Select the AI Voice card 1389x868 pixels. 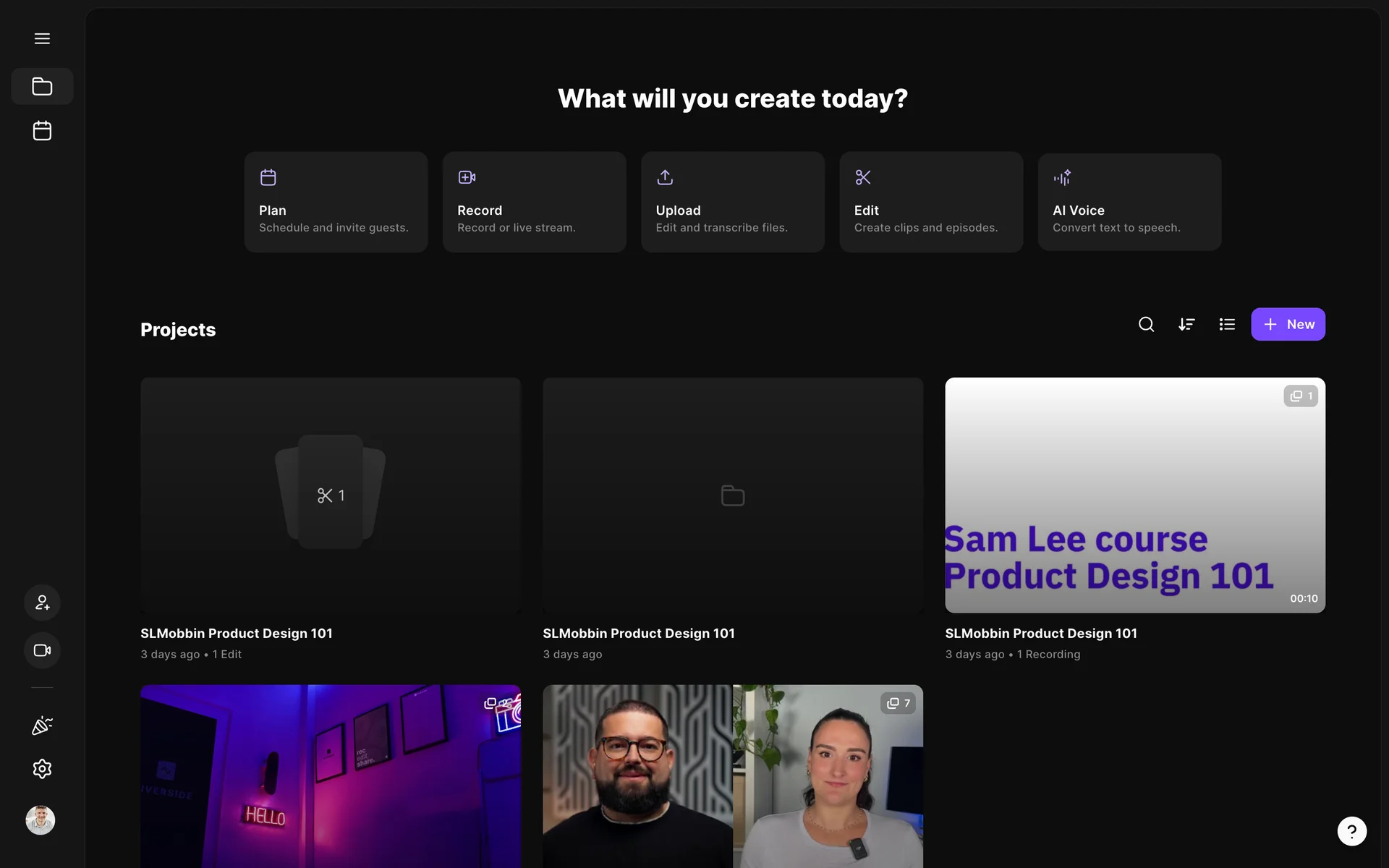[x=1129, y=202]
